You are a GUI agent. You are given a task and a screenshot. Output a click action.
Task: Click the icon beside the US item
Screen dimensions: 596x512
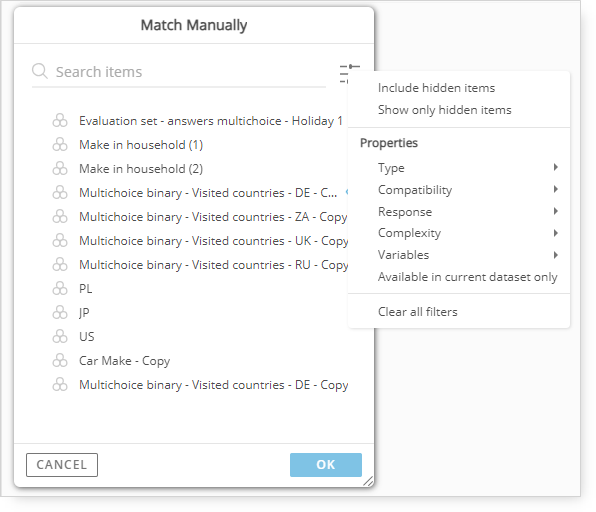(60, 336)
